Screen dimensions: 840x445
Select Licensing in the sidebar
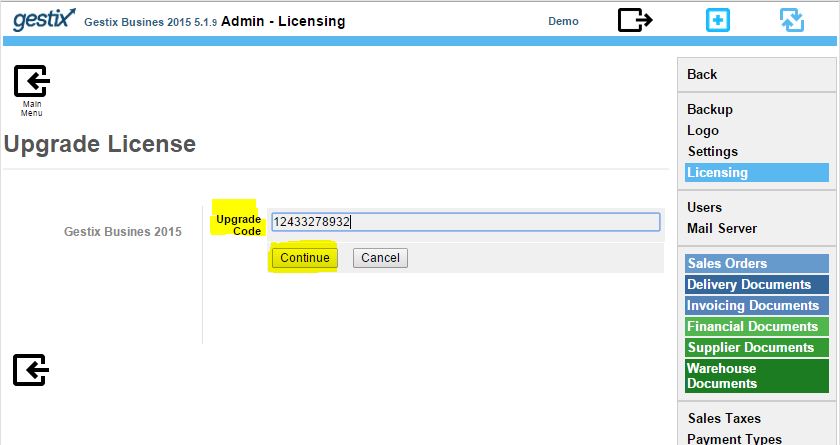point(756,172)
